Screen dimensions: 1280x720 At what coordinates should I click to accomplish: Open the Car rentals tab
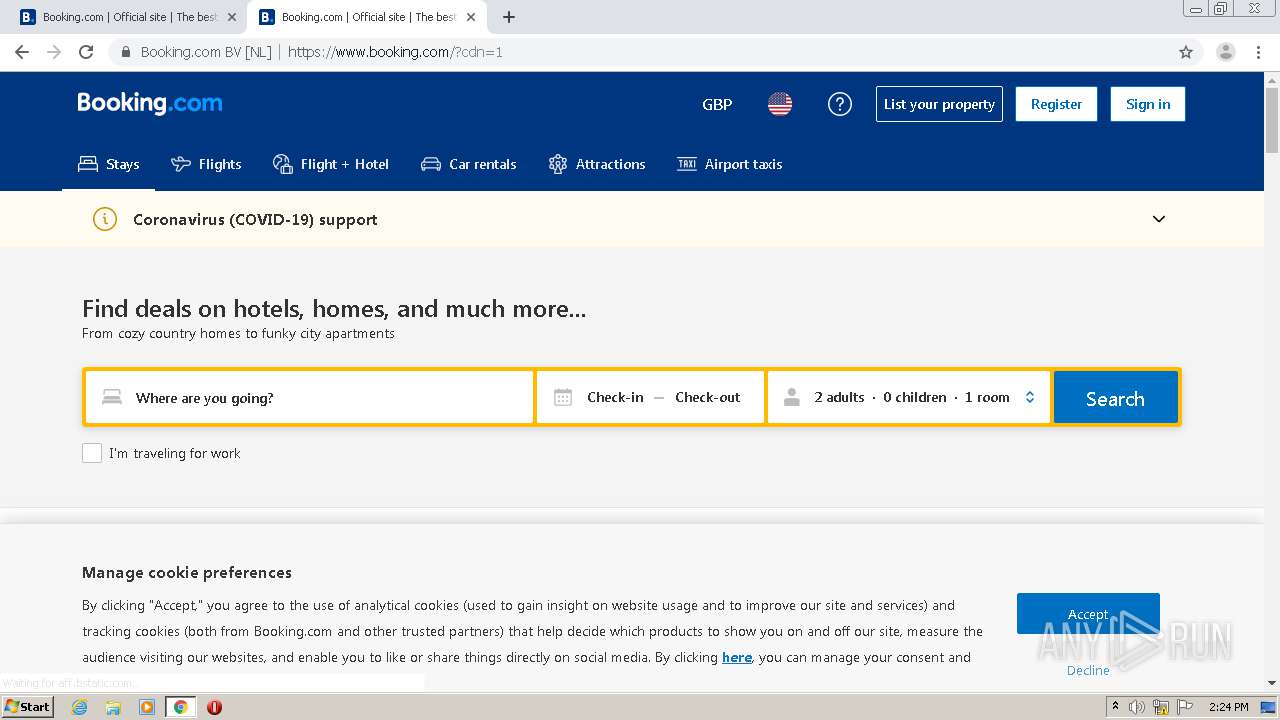point(469,164)
